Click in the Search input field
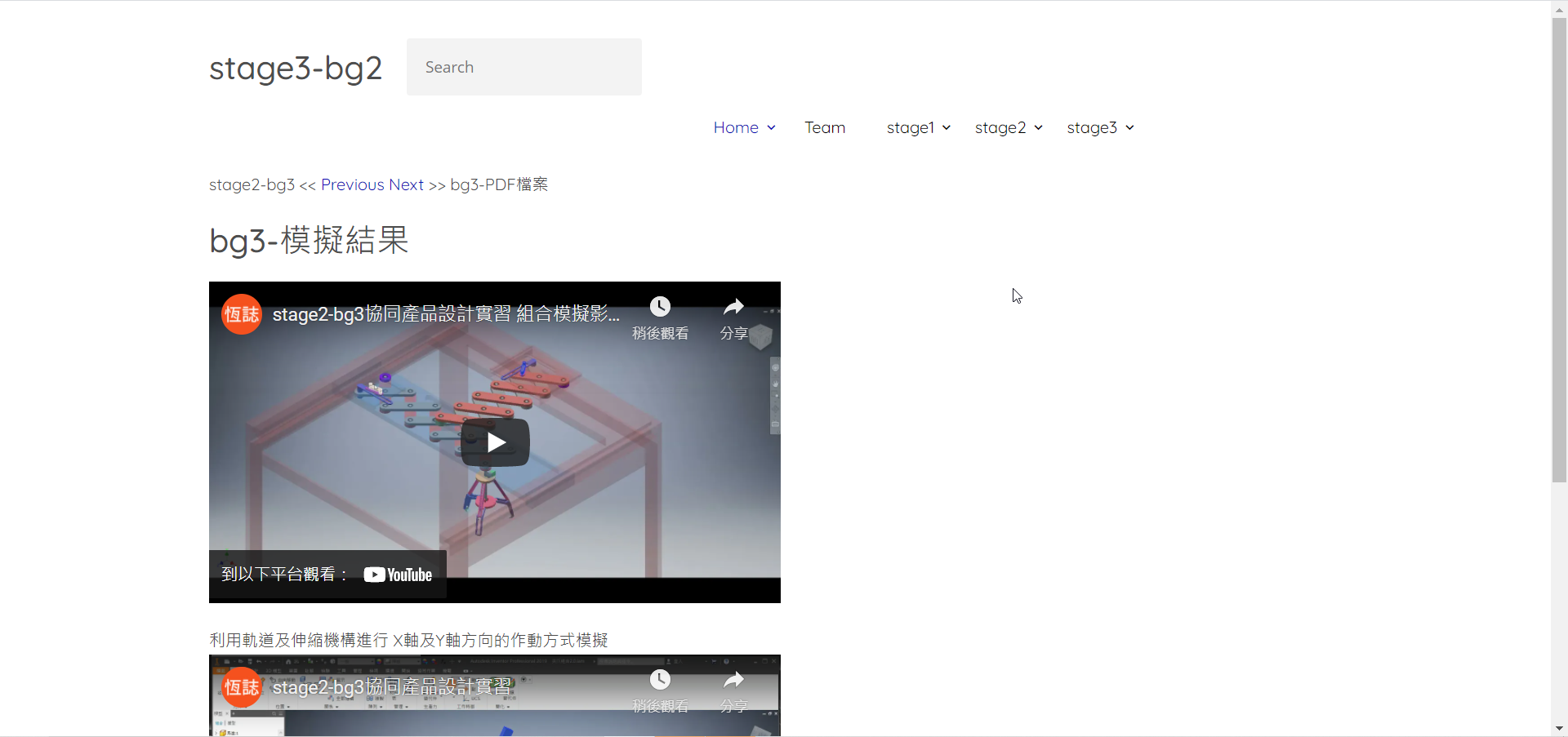1568x737 pixels. [524, 67]
